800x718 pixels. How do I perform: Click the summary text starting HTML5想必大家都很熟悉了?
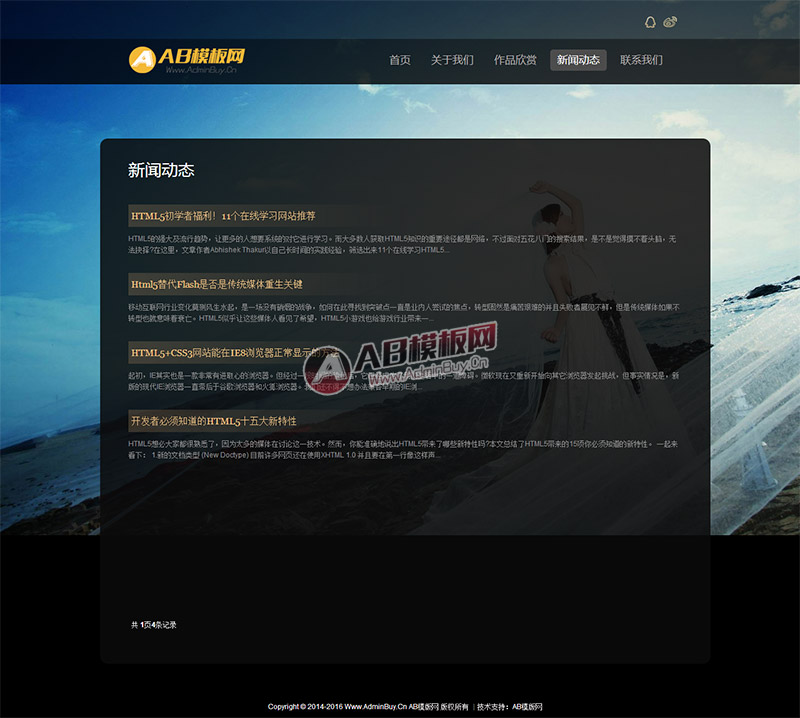[403, 450]
